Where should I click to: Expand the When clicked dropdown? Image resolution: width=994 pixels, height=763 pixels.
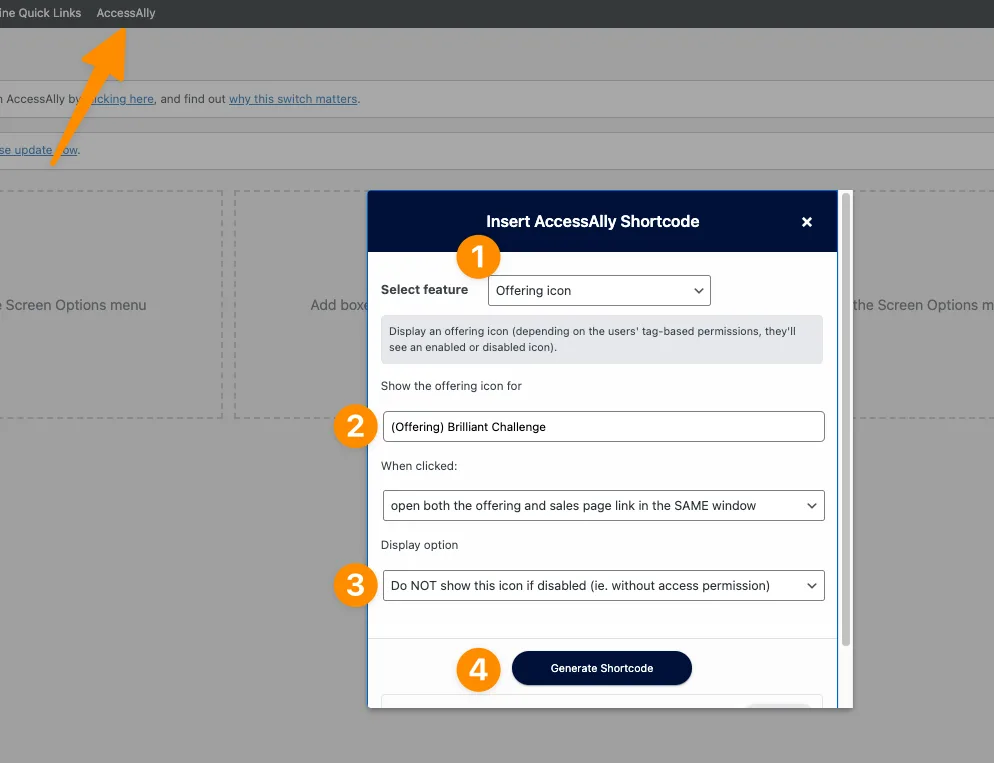click(603, 506)
